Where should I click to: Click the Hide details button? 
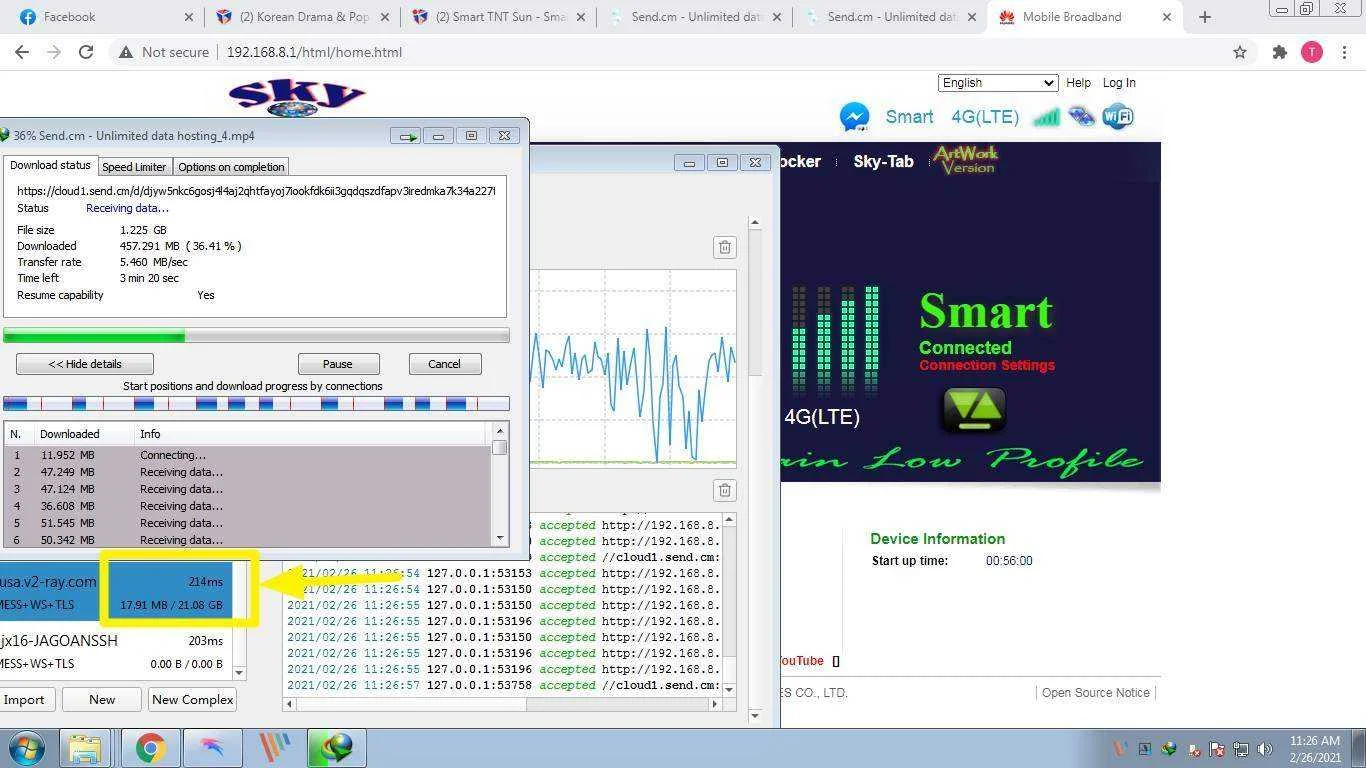coord(85,364)
